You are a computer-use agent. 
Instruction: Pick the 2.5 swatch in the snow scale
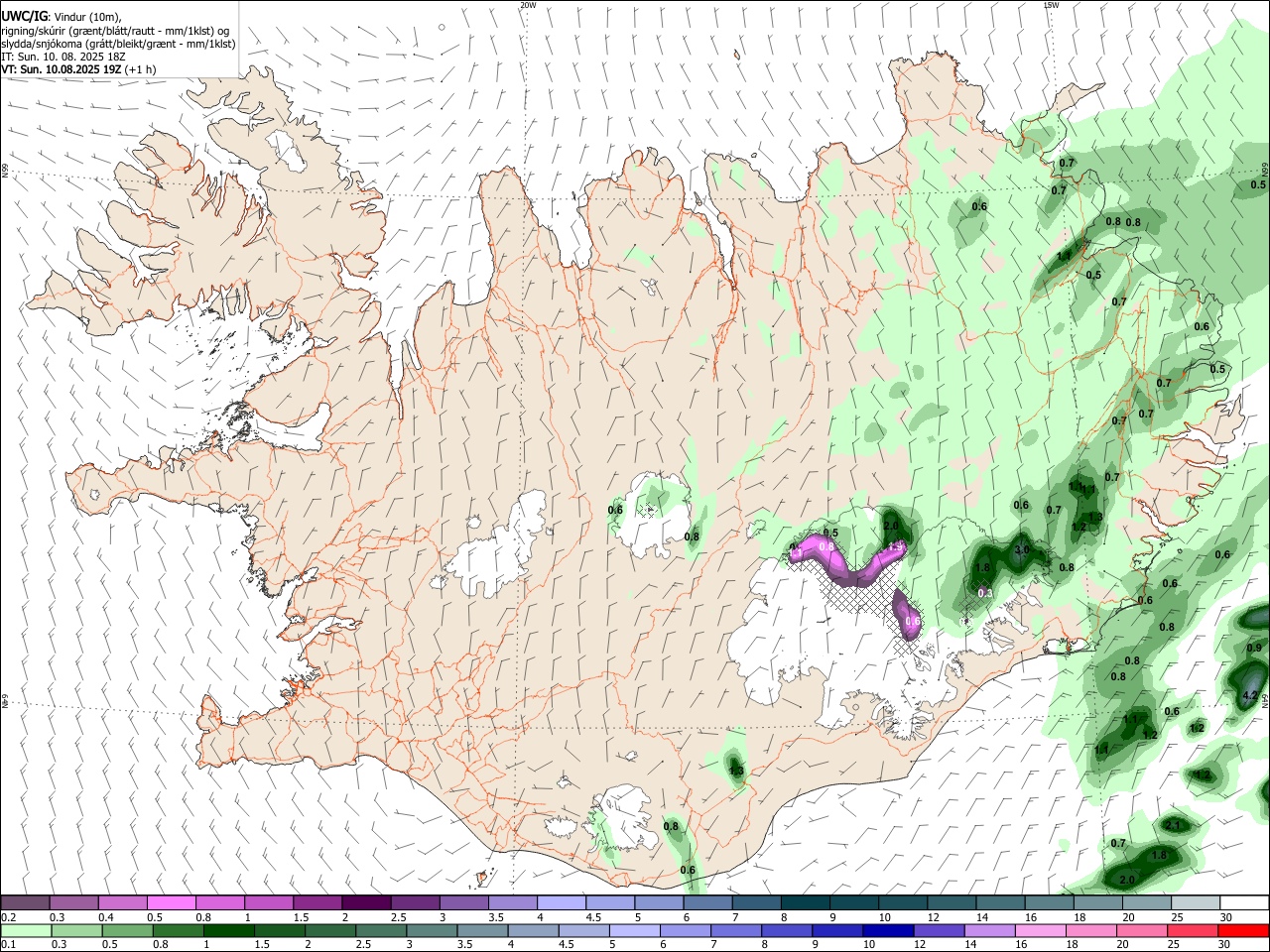(415, 902)
